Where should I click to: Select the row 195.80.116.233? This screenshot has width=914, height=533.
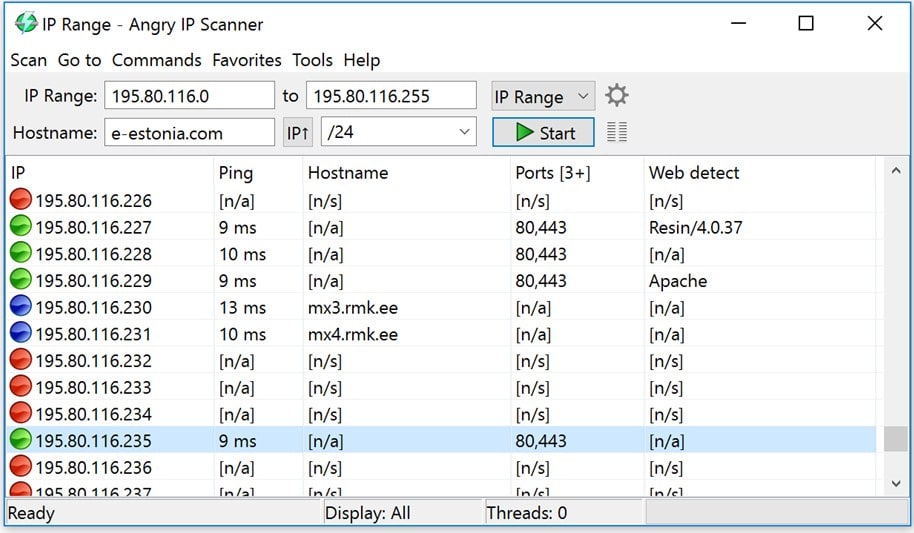pyautogui.click(x=441, y=387)
